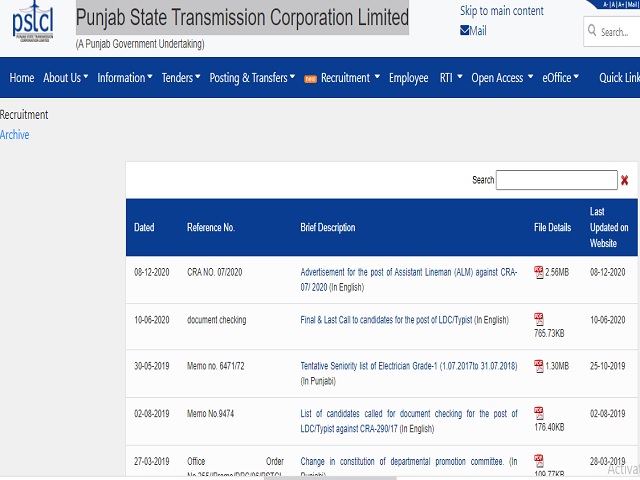Open PDF icon for 27-03-2019 office order
640x480 pixels.
(x=538, y=461)
